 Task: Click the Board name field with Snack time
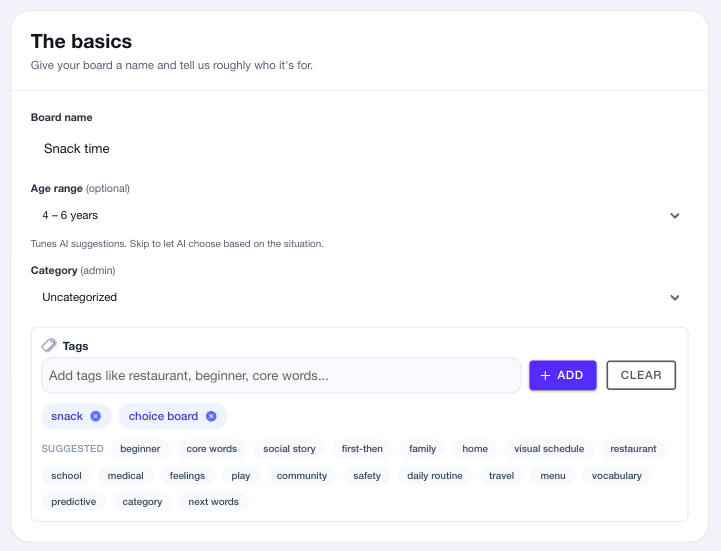pos(360,149)
